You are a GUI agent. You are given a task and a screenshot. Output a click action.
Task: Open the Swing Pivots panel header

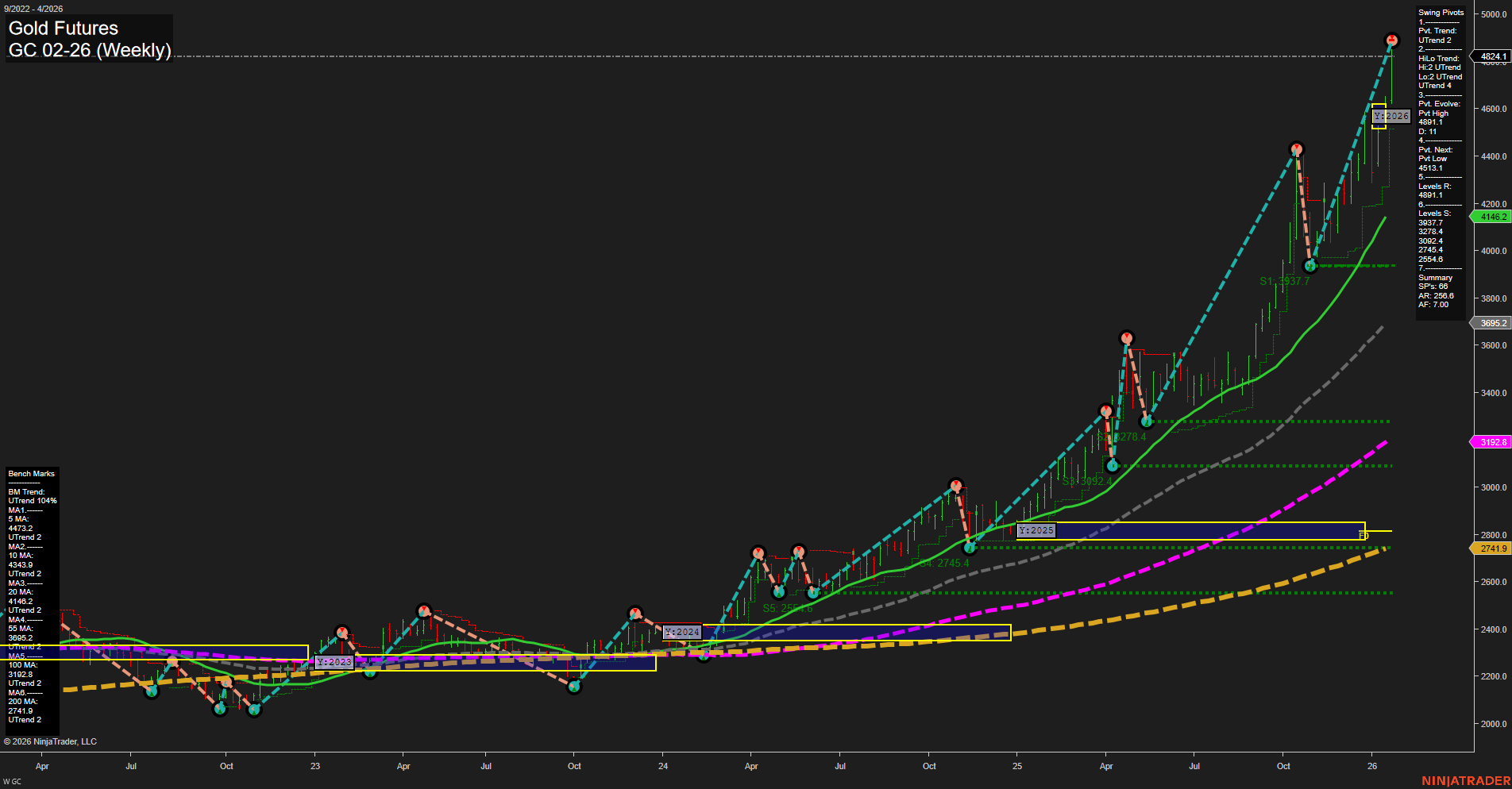[x=1440, y=12]
